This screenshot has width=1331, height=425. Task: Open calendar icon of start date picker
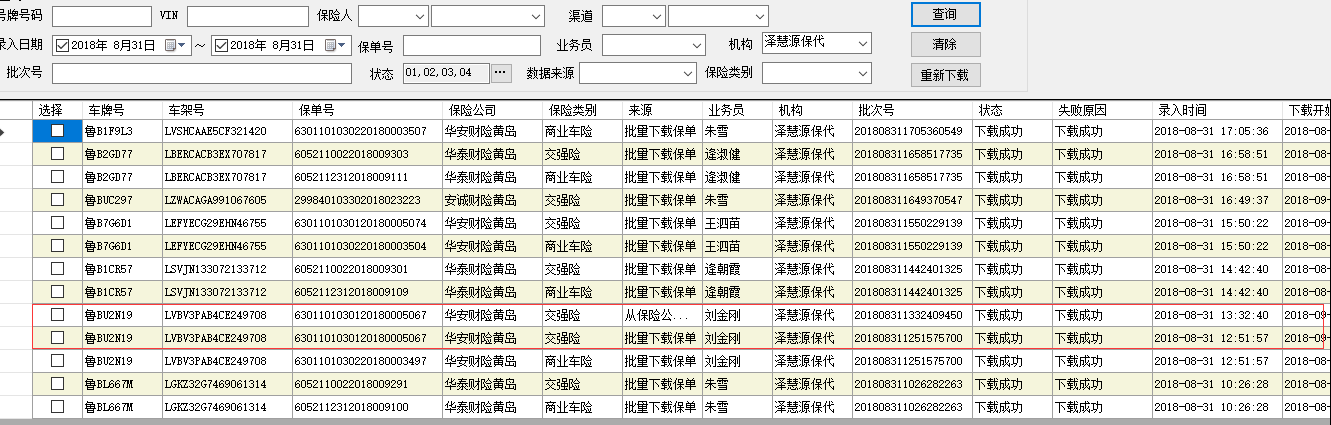pos(170,45)
